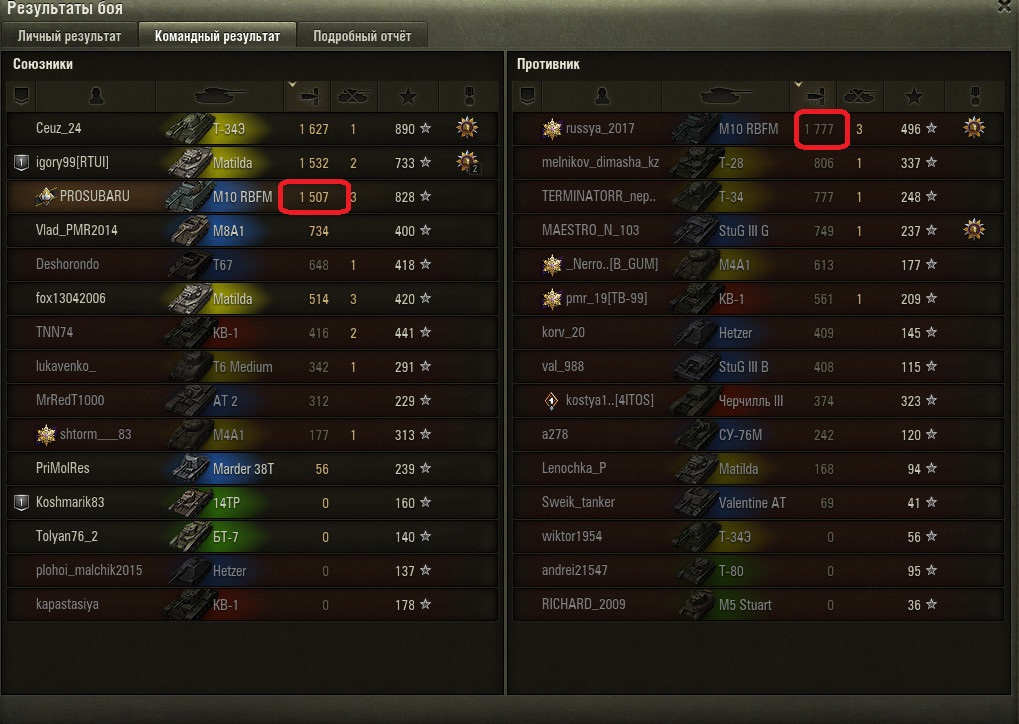Viewport: 1019px width, 724px height.
Task: Click igory99[RTUI] player name
Action: click(x=72, y=162)
